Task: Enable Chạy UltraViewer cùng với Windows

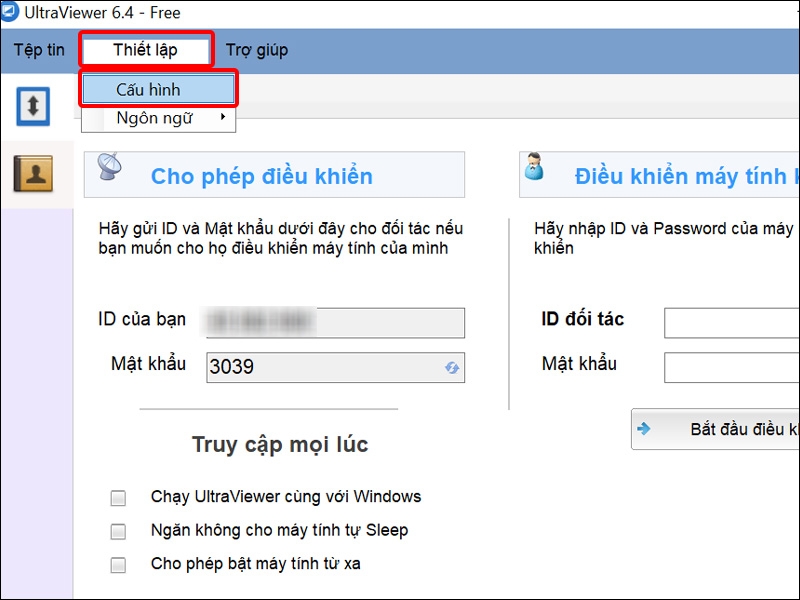Action: (118, 497)
